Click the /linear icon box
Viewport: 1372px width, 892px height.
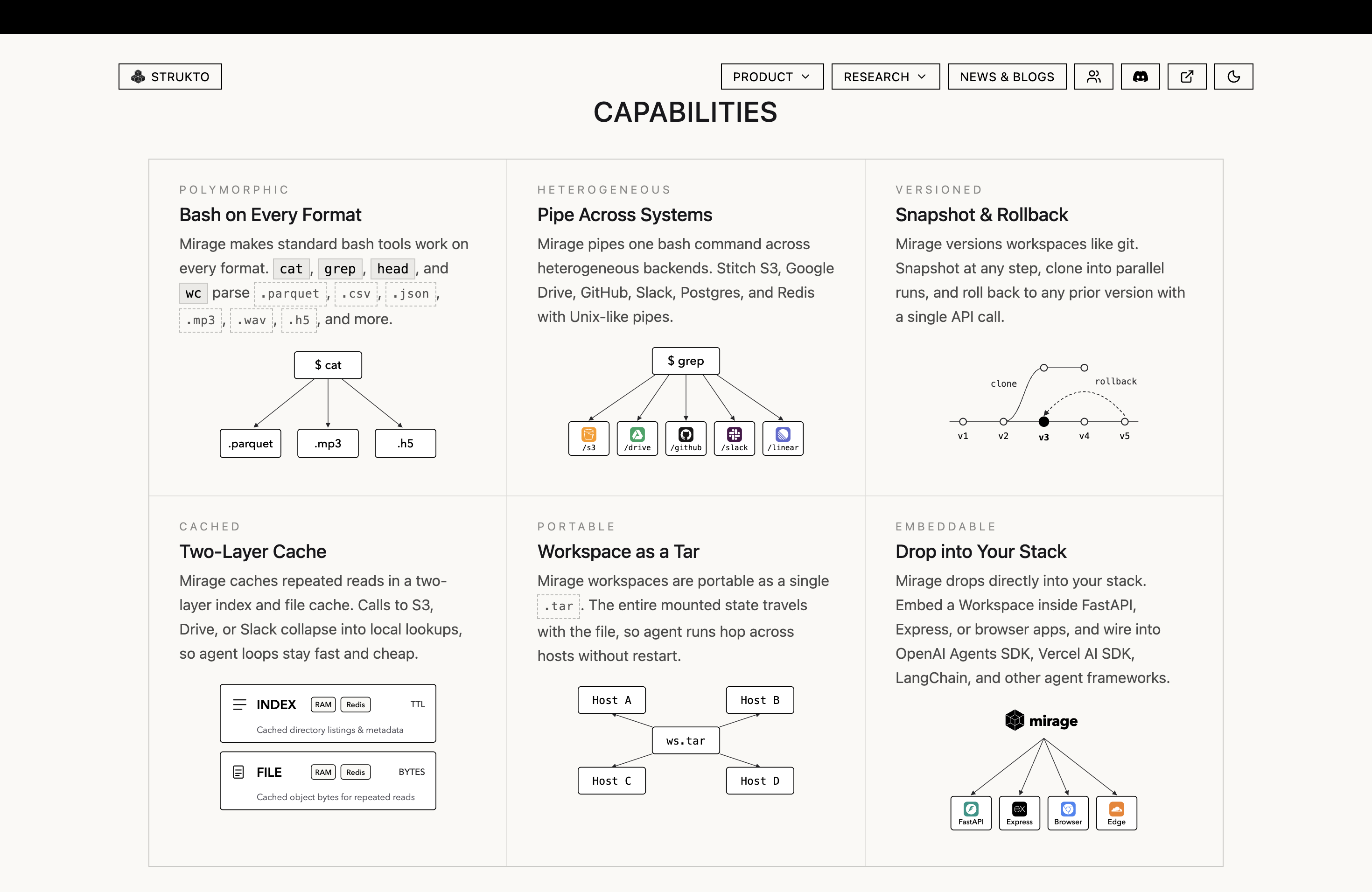[x=783, y=439]
